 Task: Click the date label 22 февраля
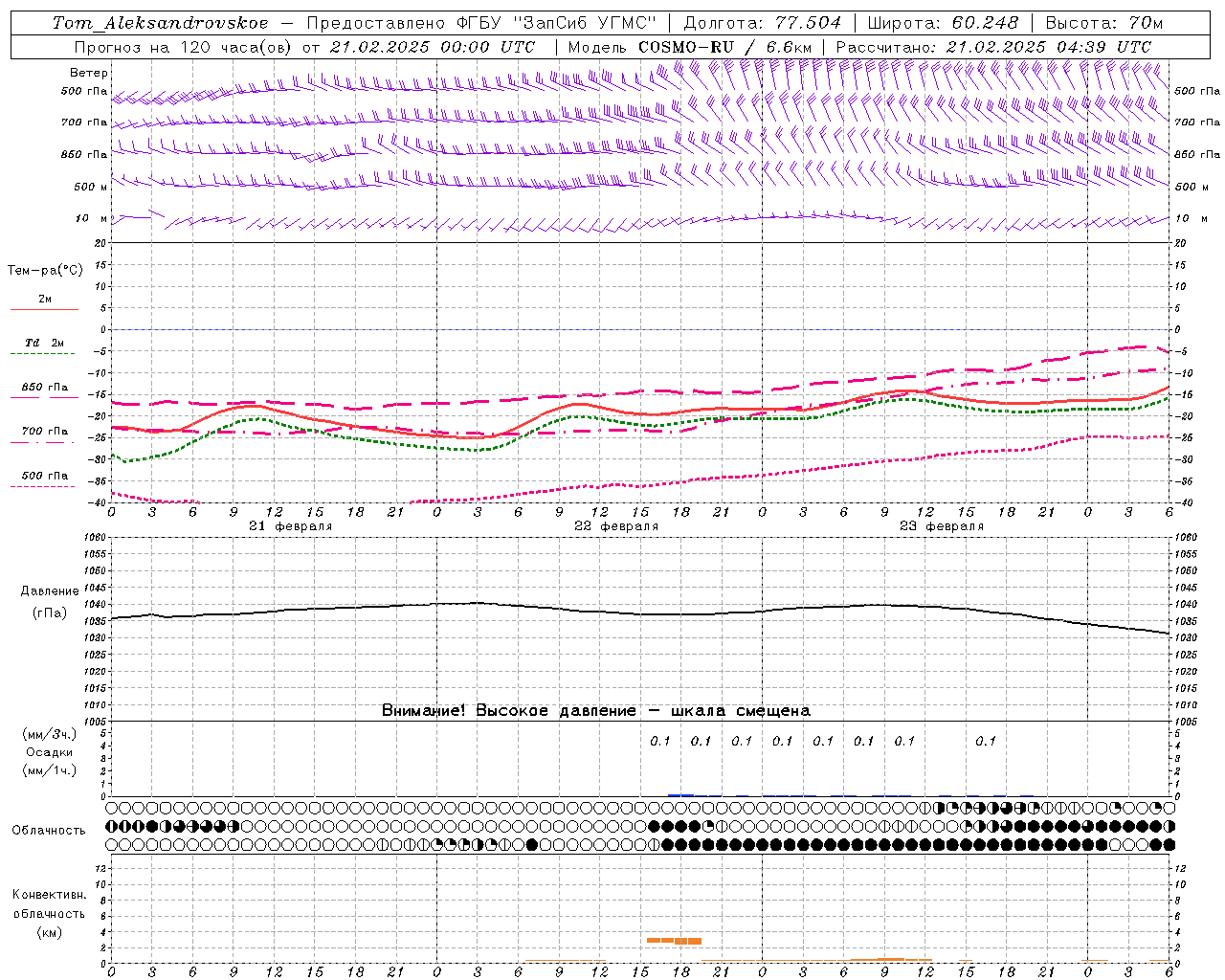point(616,526)
